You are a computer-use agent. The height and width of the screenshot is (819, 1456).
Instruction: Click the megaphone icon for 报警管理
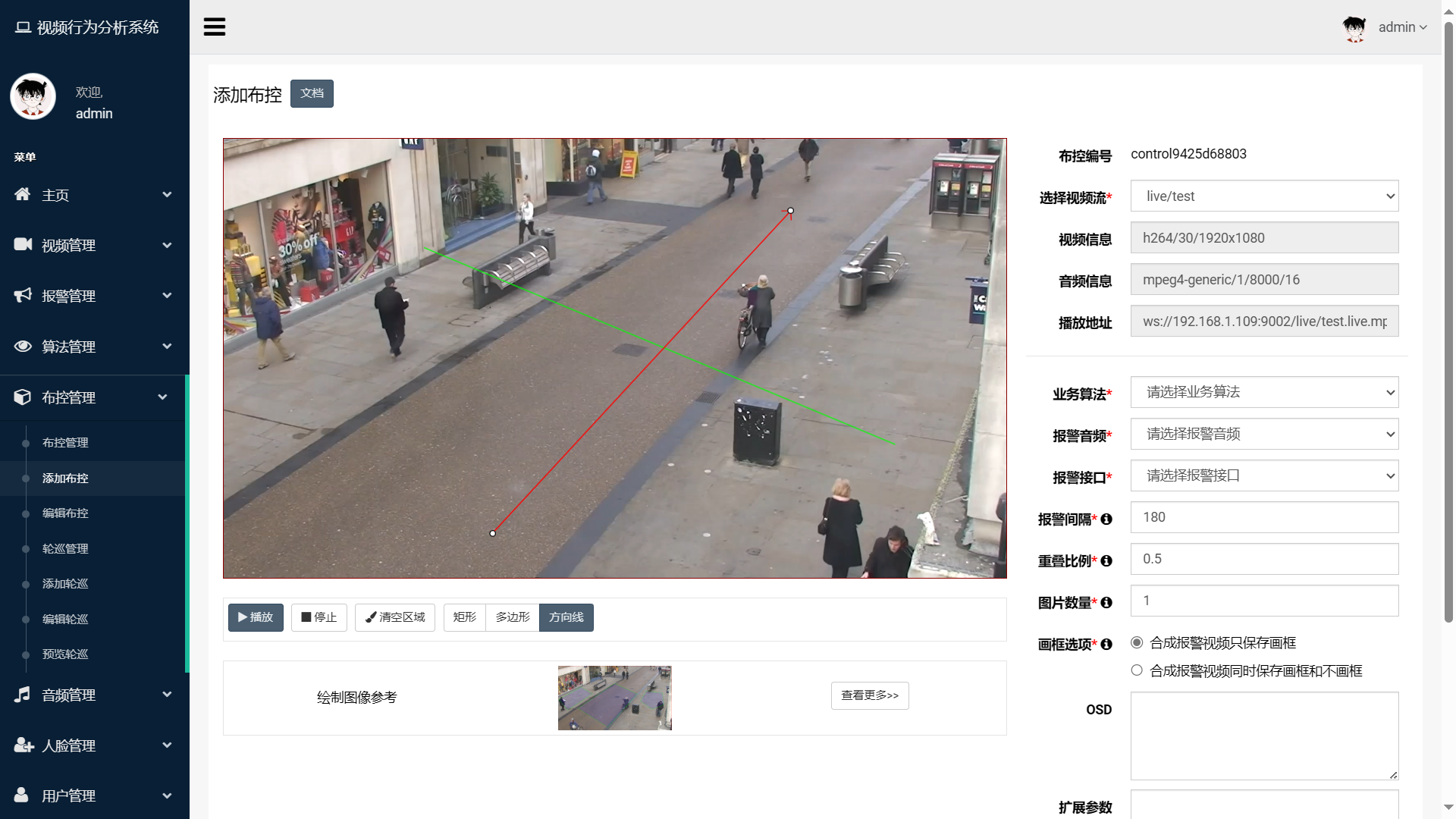coord(23,295)
